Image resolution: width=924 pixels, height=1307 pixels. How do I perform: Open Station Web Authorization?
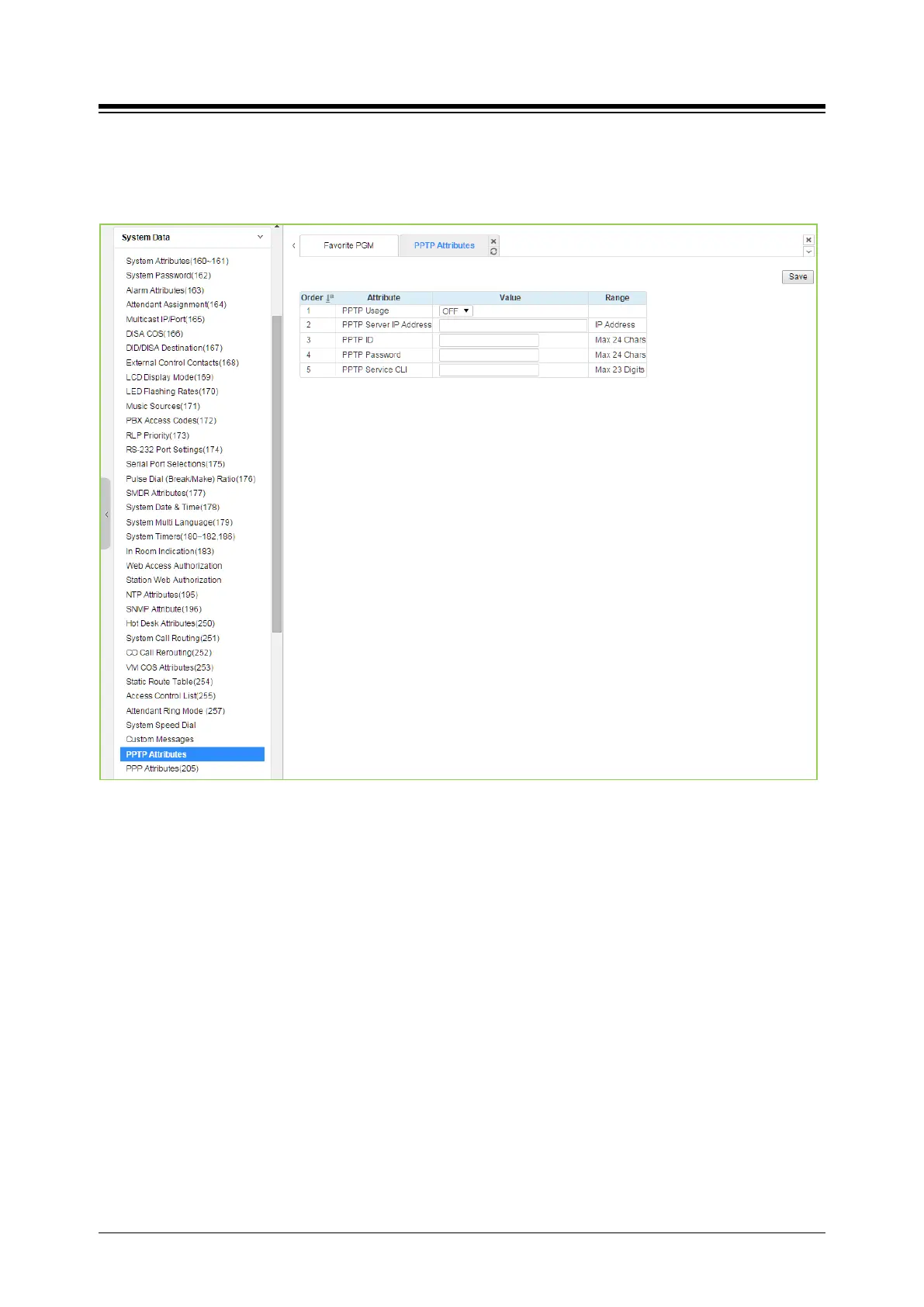[174, 580]
